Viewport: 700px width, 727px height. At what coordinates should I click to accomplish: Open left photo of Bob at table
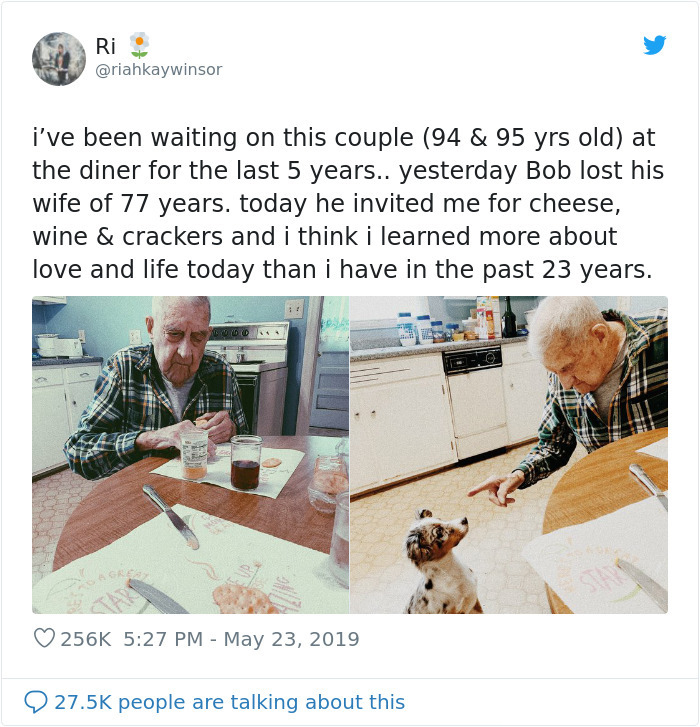click(x=190, y=454)
